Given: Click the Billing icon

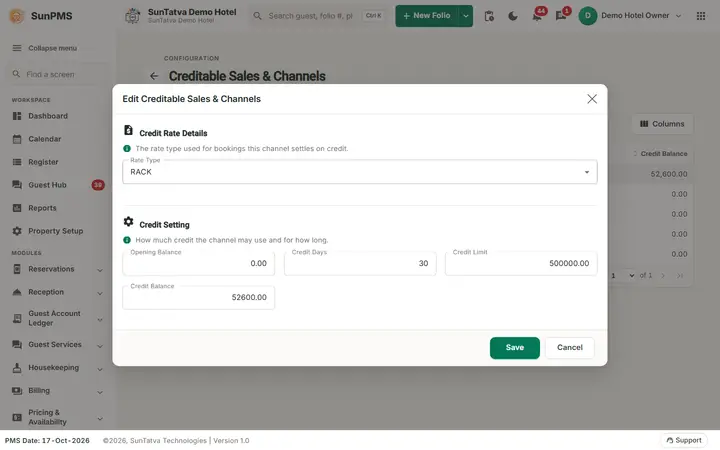Looking at the screenshot, I should pyautogui.click(x=17, y=391).
